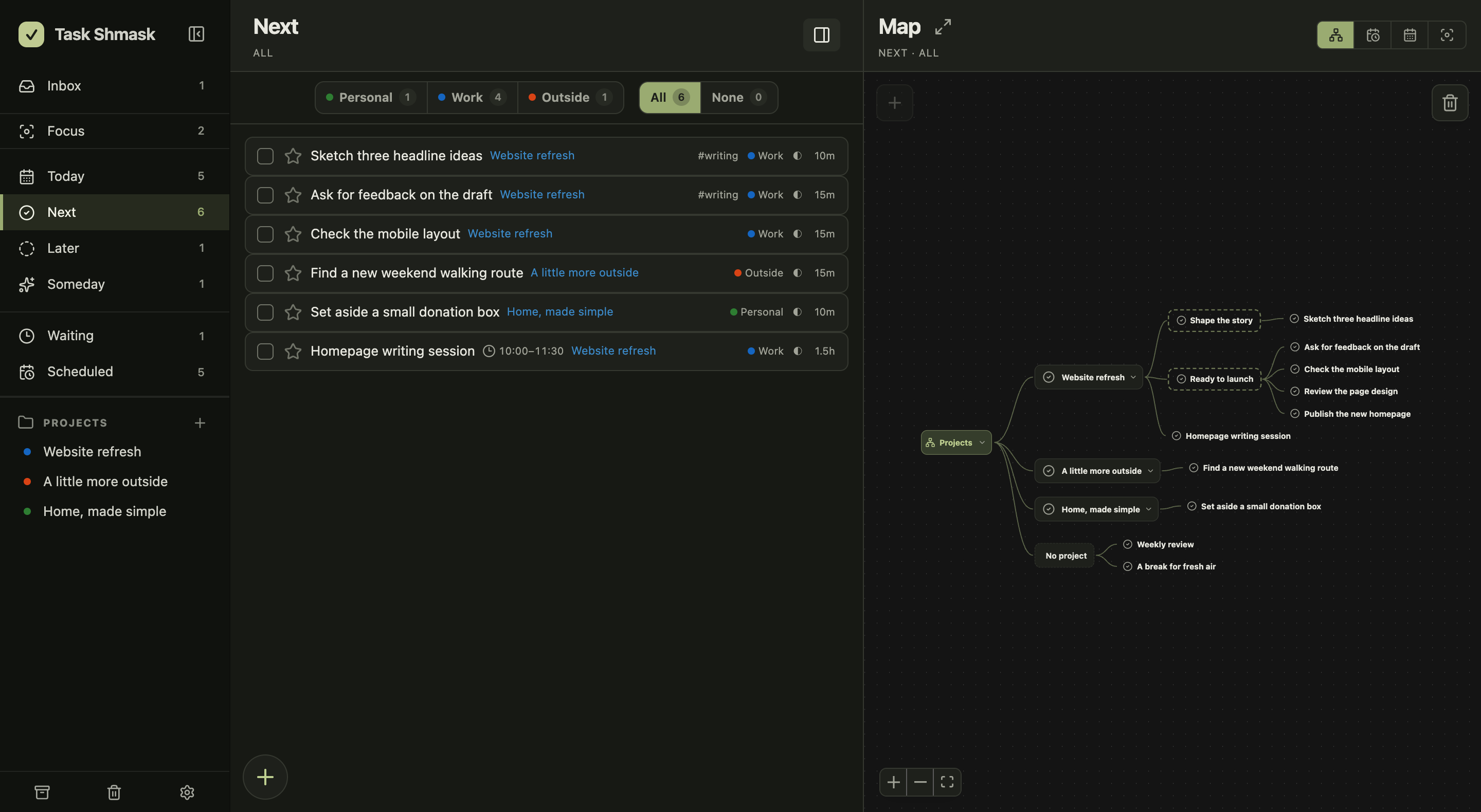Collapse the Website refresh map node chevron

(x=1133, y=378)
